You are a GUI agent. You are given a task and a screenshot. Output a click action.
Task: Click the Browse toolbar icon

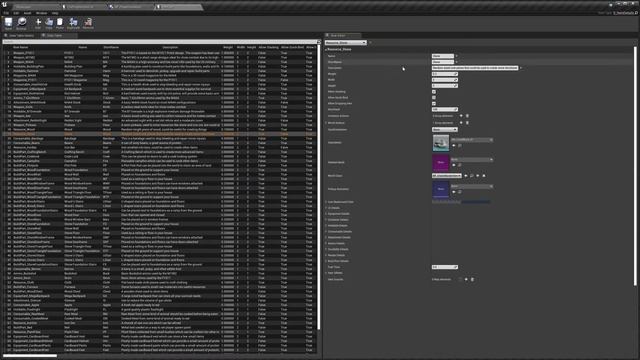[21, 23]
